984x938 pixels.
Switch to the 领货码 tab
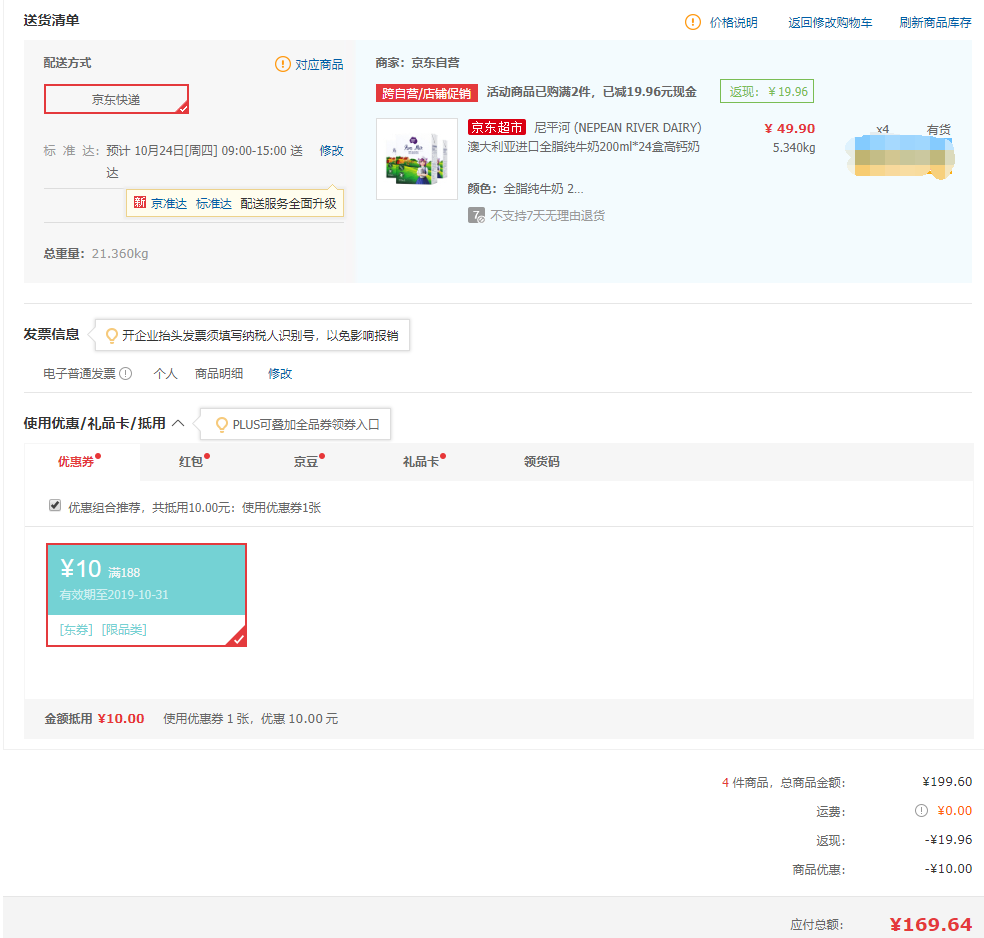click(542, 462)
